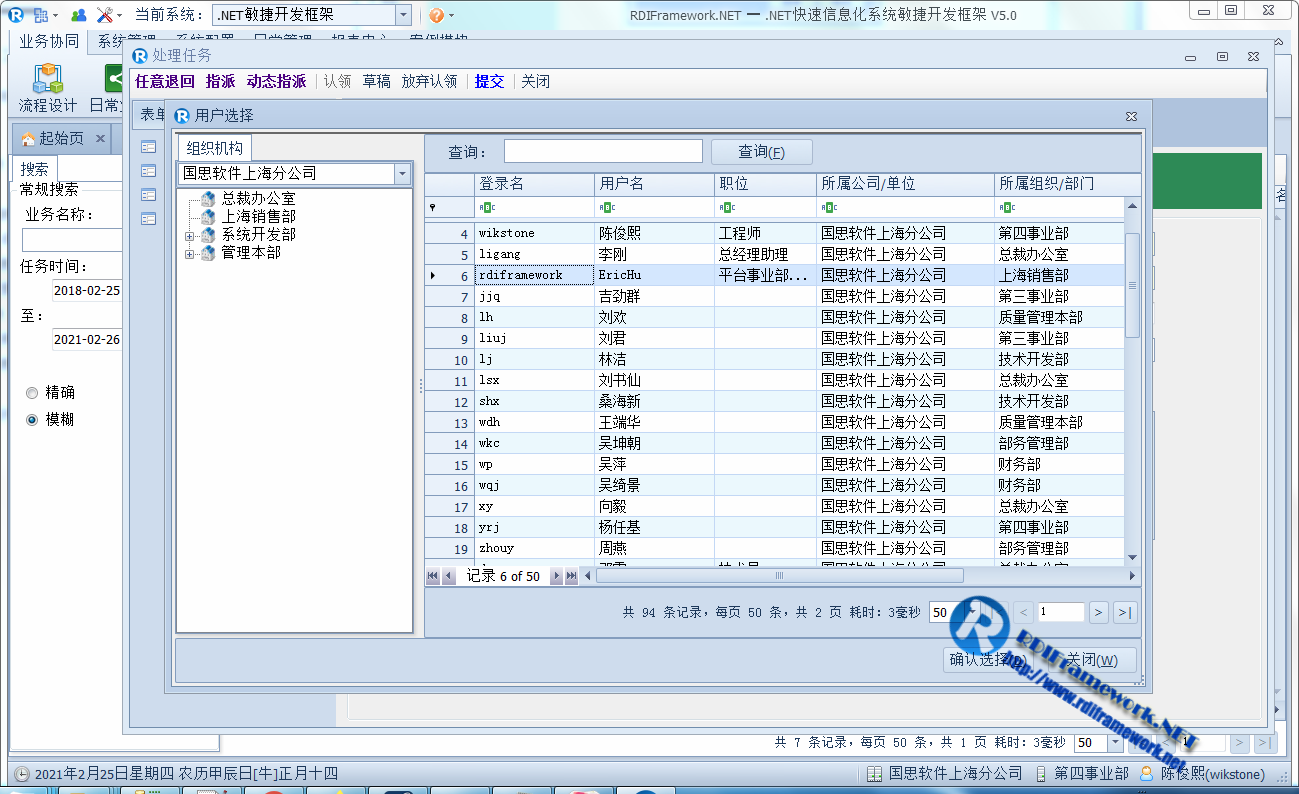Screen dimensions: 1299x794
Task: Click the green 日常 share icon in the ribbon
Action: (x=115, y=78)
